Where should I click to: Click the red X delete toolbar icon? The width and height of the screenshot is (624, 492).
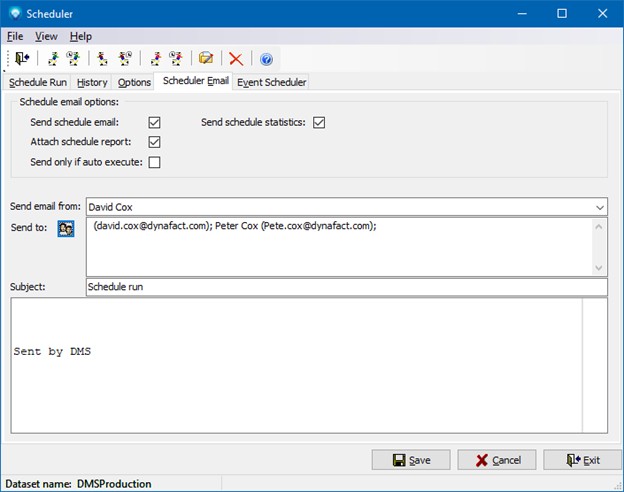pyautogui.click(x=236, y=59)
